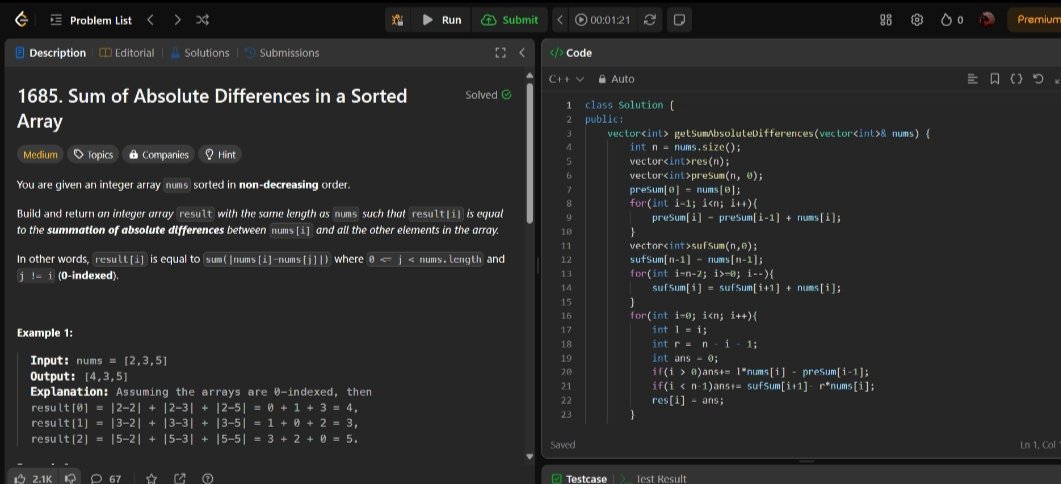The image size is (1061, 484).
Task: Reset the timer with refresh icon
Action: click(650, 20)
